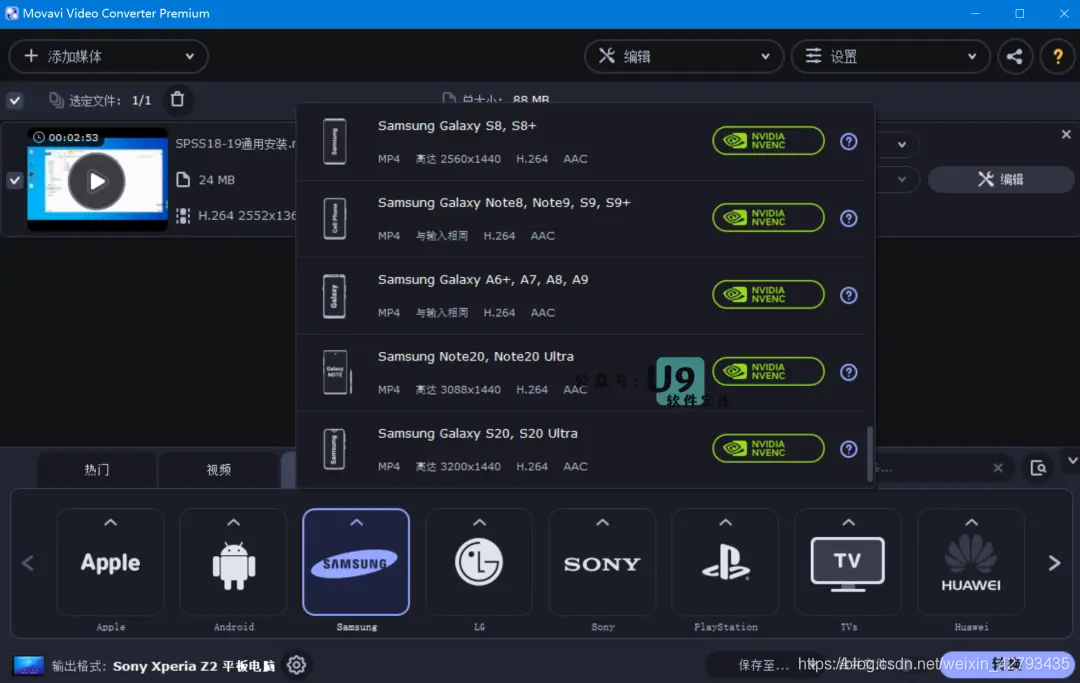
Task: Open the 添加媒体 dropdown
Action: pyautogui.click(x=108, y=56)
